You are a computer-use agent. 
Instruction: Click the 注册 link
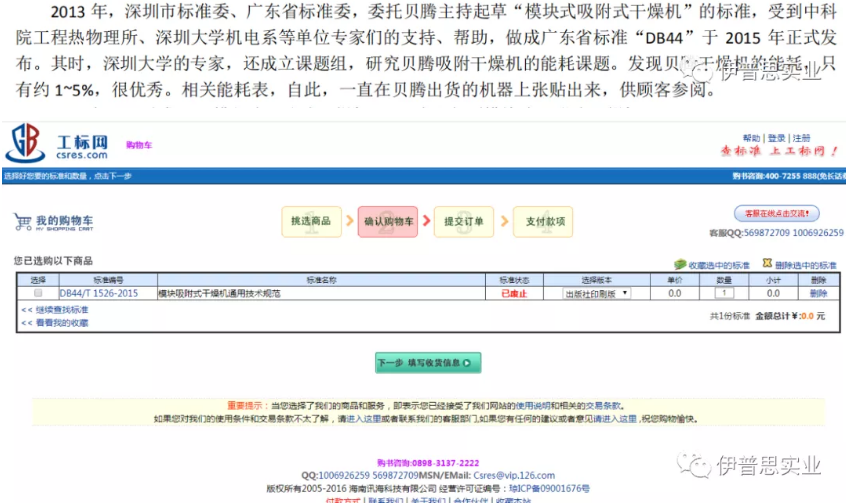pyautogui.click(x=801, y=138)
